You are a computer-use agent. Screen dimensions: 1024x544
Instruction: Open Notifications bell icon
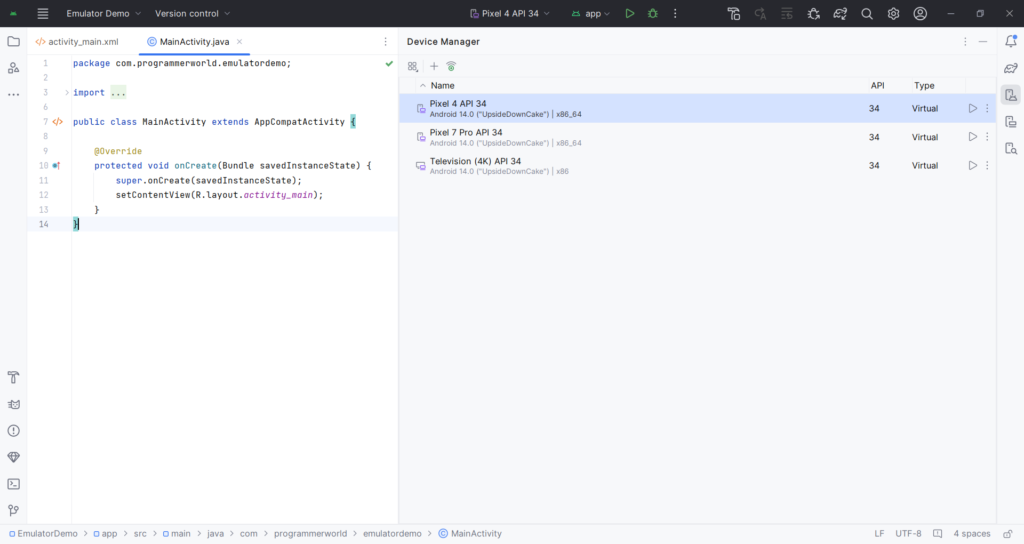[1011, 41]
